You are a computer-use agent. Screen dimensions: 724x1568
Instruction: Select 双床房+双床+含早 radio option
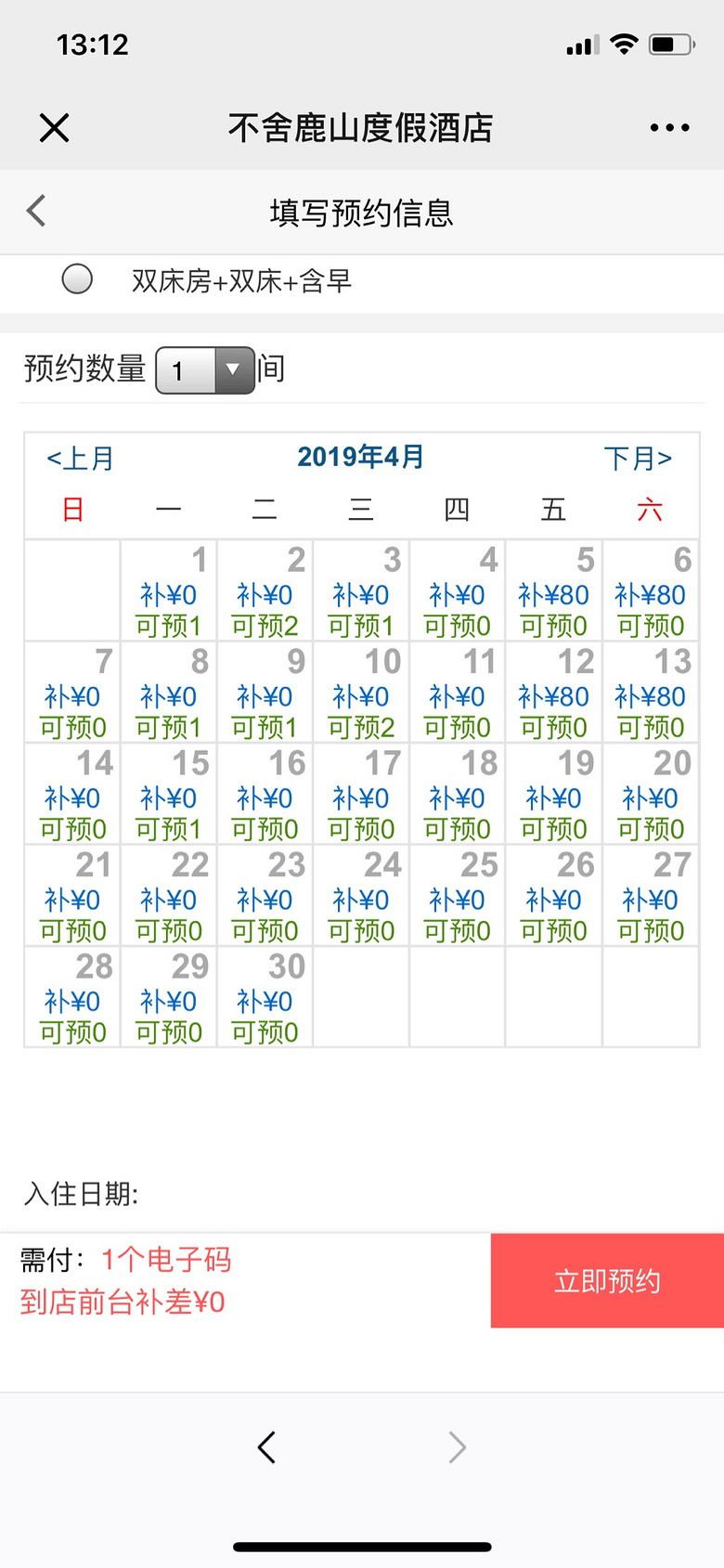[x=77, y=279]
